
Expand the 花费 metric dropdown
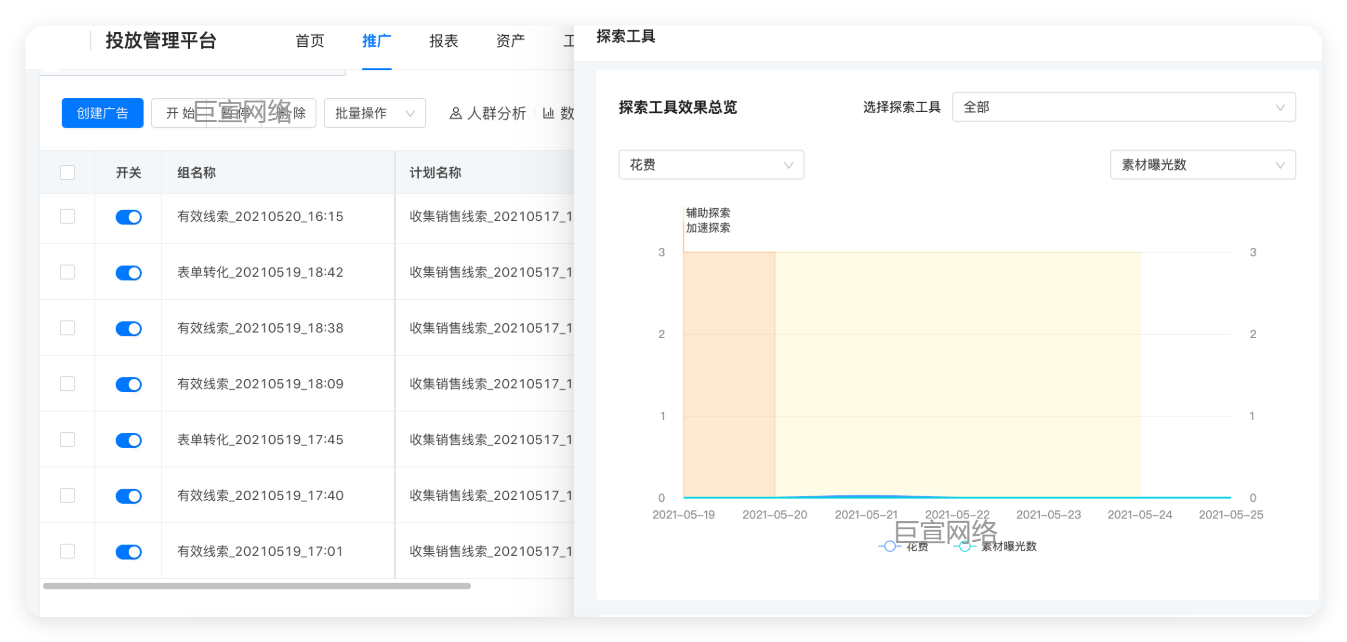(711, 164)
